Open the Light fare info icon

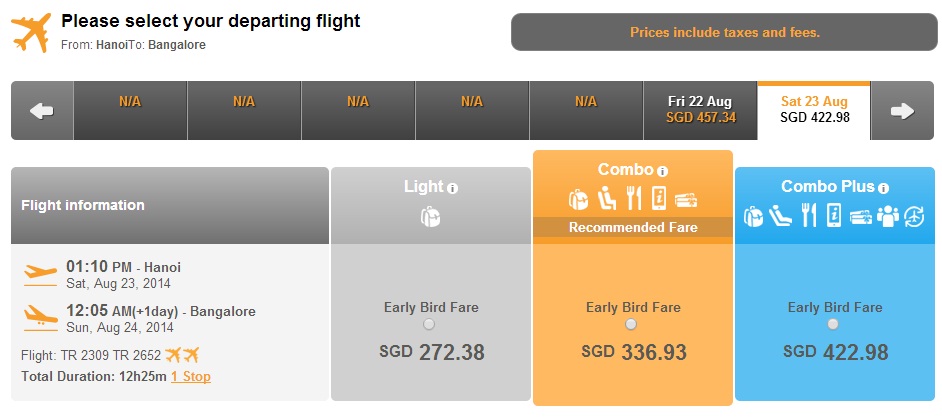click(453, 189)
